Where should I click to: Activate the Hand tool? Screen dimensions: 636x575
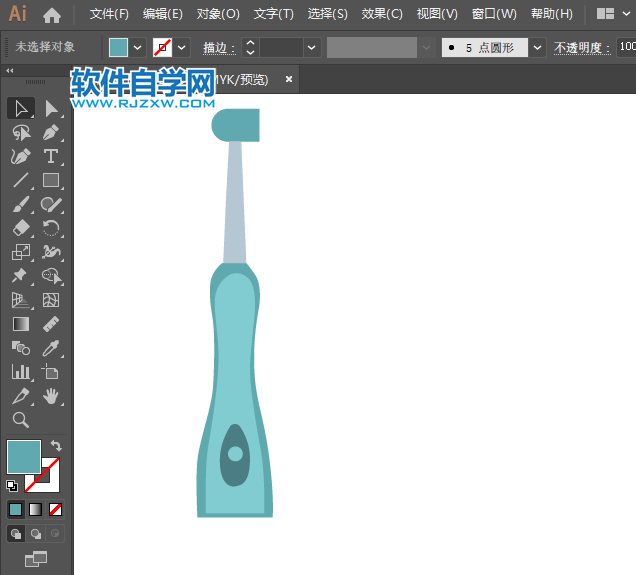51,396
